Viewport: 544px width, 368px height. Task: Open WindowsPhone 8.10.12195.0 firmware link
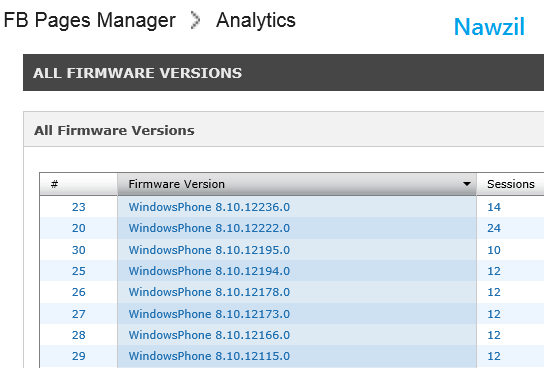click(209, 250)
